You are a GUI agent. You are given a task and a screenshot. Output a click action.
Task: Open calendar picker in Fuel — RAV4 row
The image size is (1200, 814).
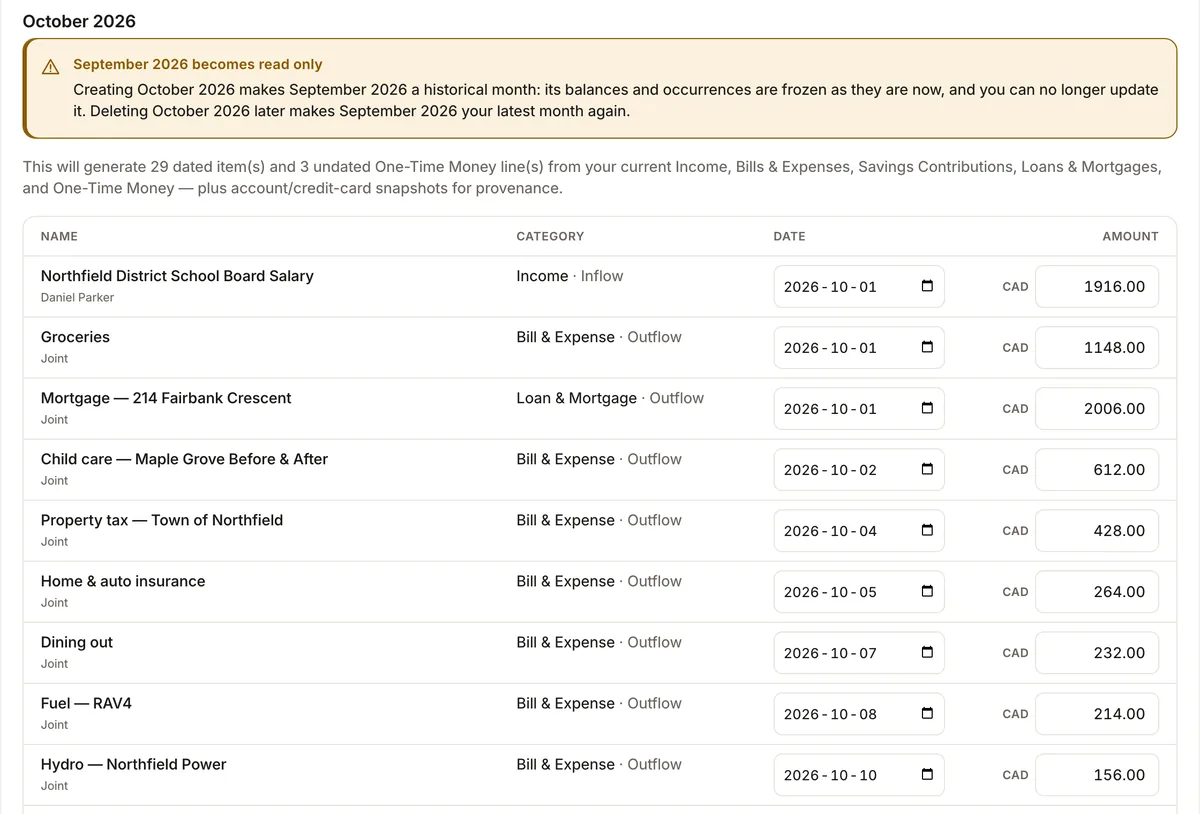coord(927,714)
